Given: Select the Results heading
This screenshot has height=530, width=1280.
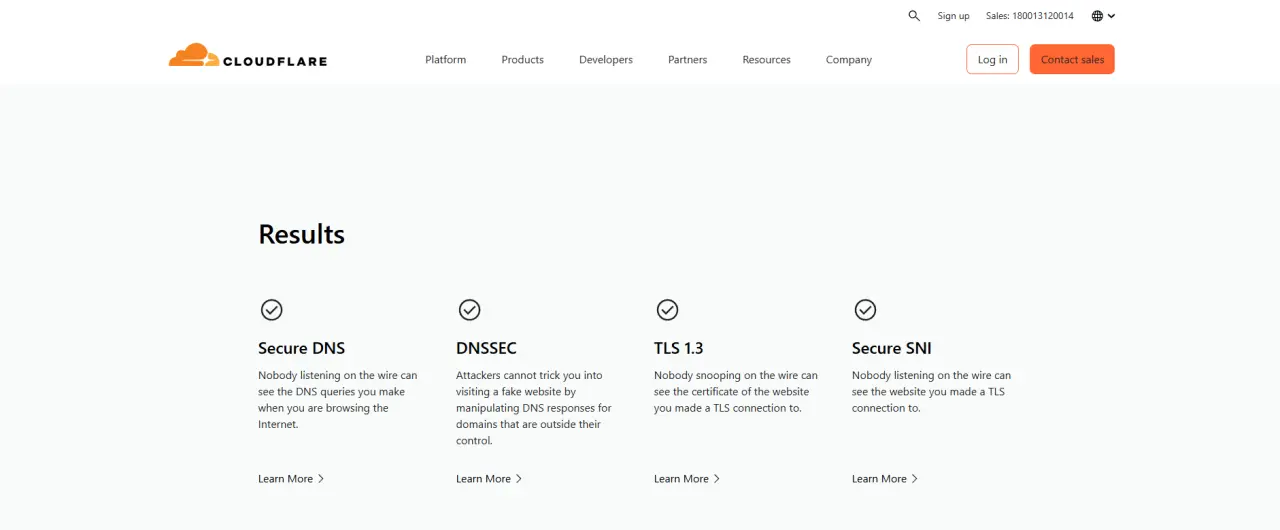Looking at the screenshot, I should [x=301, y=234].
